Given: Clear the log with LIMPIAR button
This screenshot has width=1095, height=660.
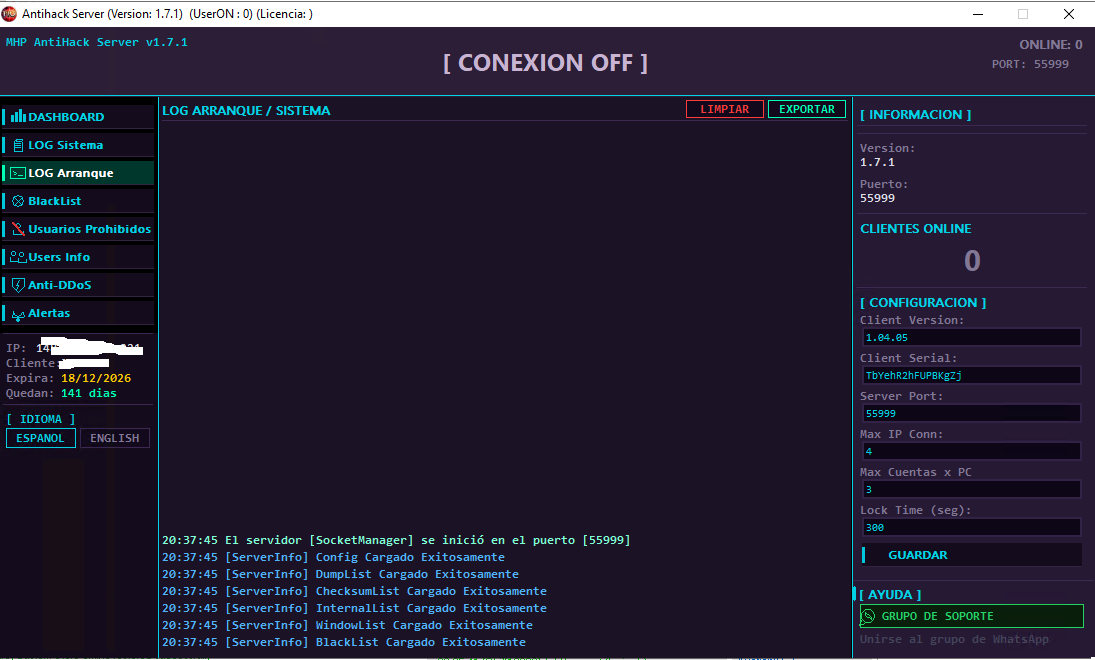Looking at the screenshot, I should (x=725, y=109).
